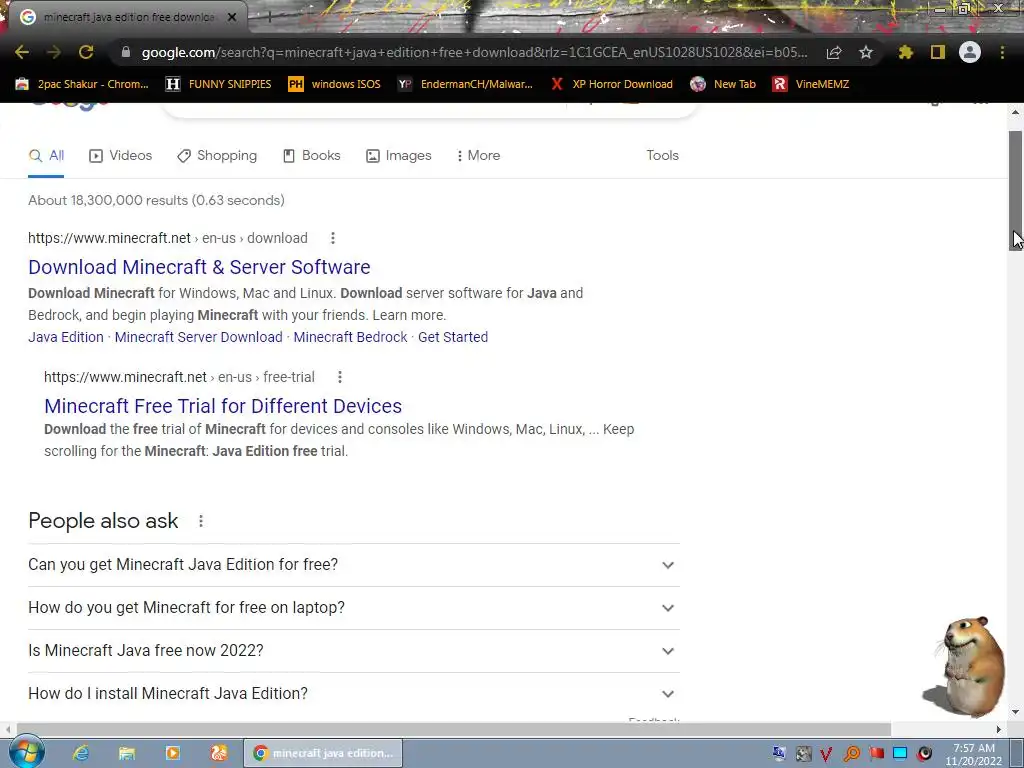Open 'Download Minecraft & Server Software' result
Image resolution: width=1024 pixels, height=768 pixels.
199,267
